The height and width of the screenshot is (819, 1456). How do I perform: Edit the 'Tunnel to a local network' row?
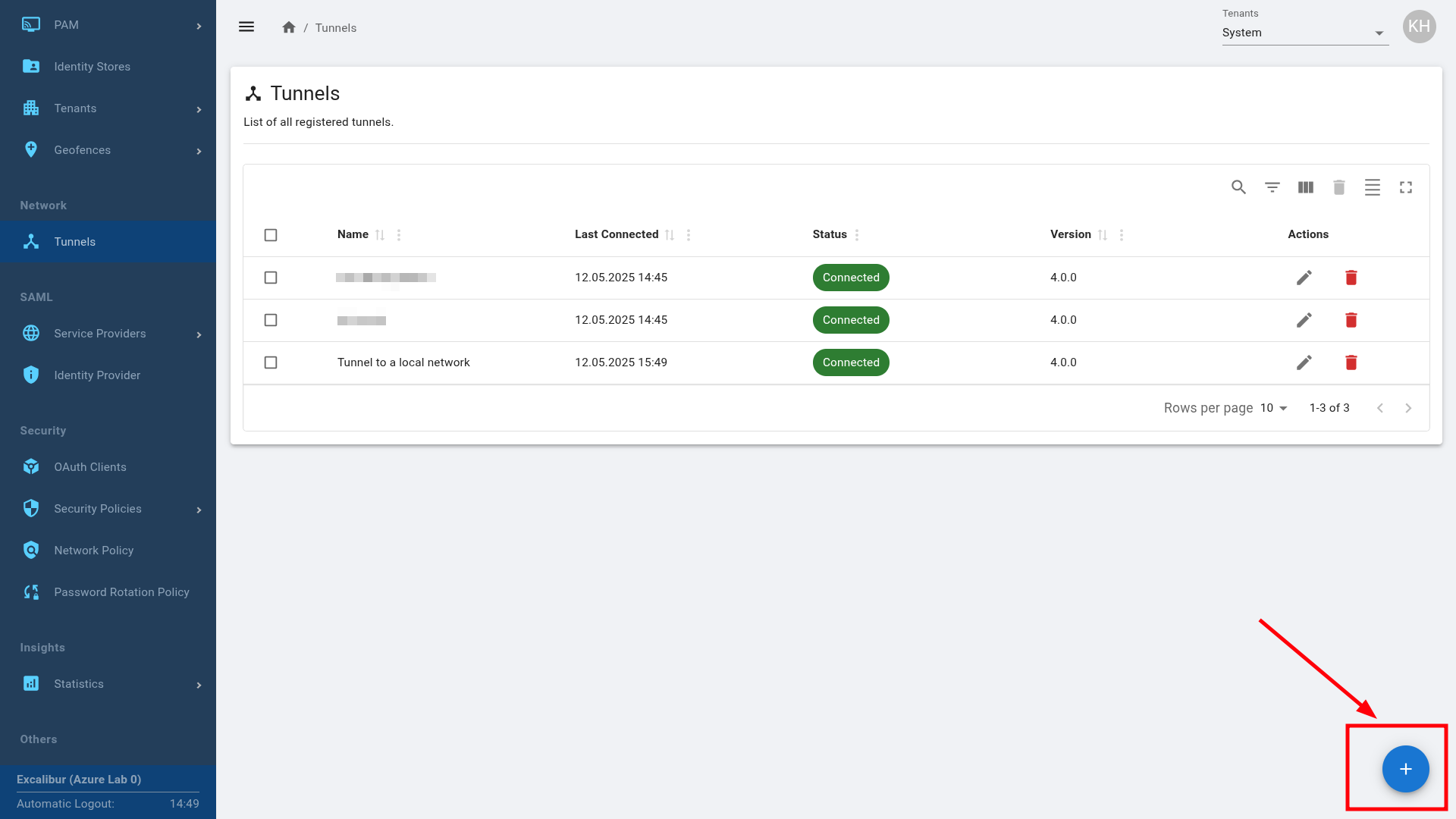pos(1304,362)
